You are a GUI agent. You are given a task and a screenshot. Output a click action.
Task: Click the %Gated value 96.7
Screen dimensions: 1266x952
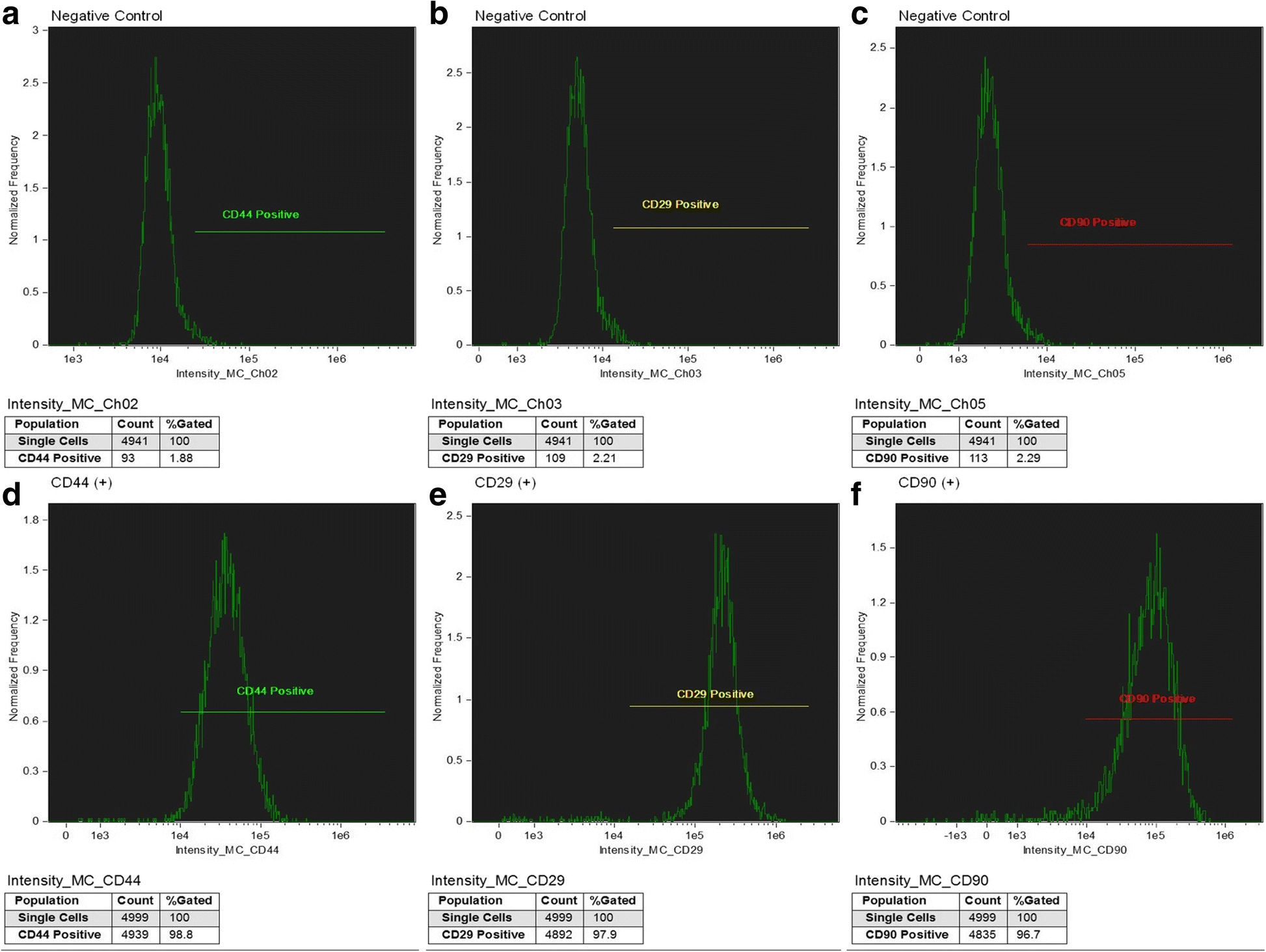(1029, 934)
